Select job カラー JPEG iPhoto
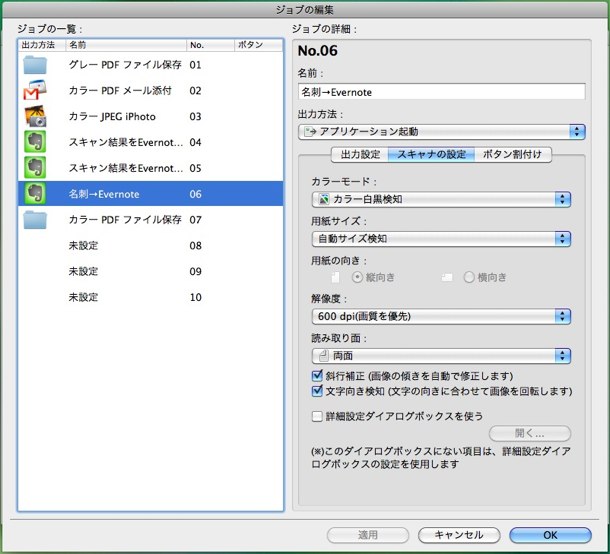 click(151, 116)
